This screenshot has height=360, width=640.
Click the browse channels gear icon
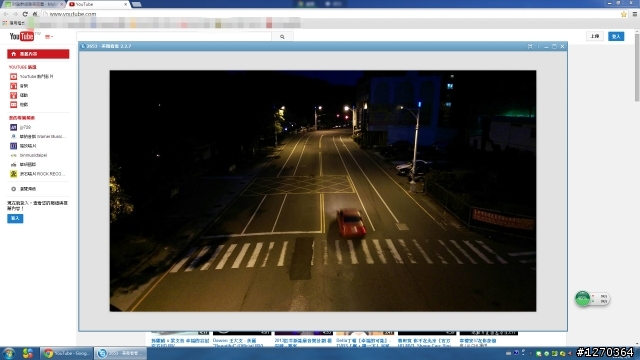pyautogui.click(x=13, y=189)
